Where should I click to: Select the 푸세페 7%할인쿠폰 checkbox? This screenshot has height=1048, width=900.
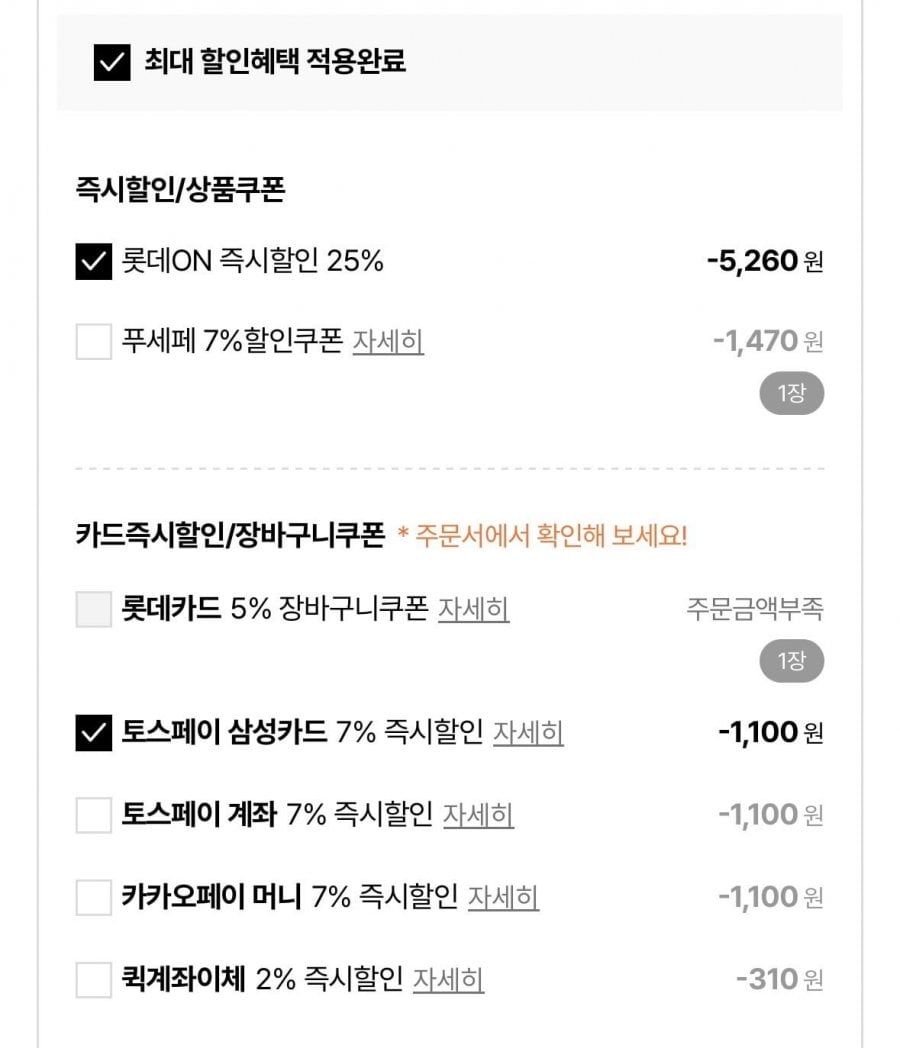click(94, 342)
